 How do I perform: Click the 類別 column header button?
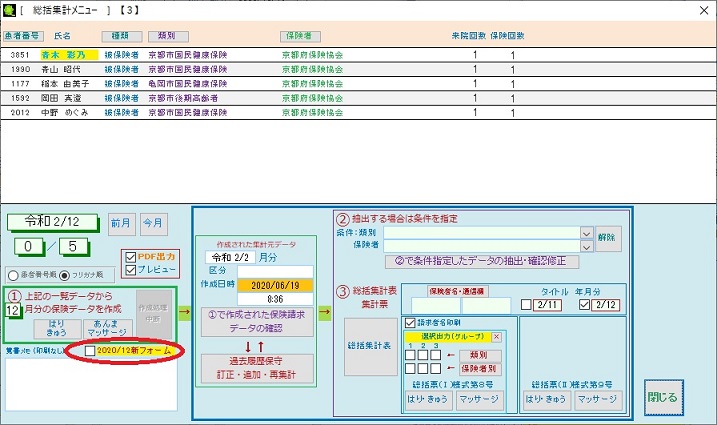click(x=168, y=36)
